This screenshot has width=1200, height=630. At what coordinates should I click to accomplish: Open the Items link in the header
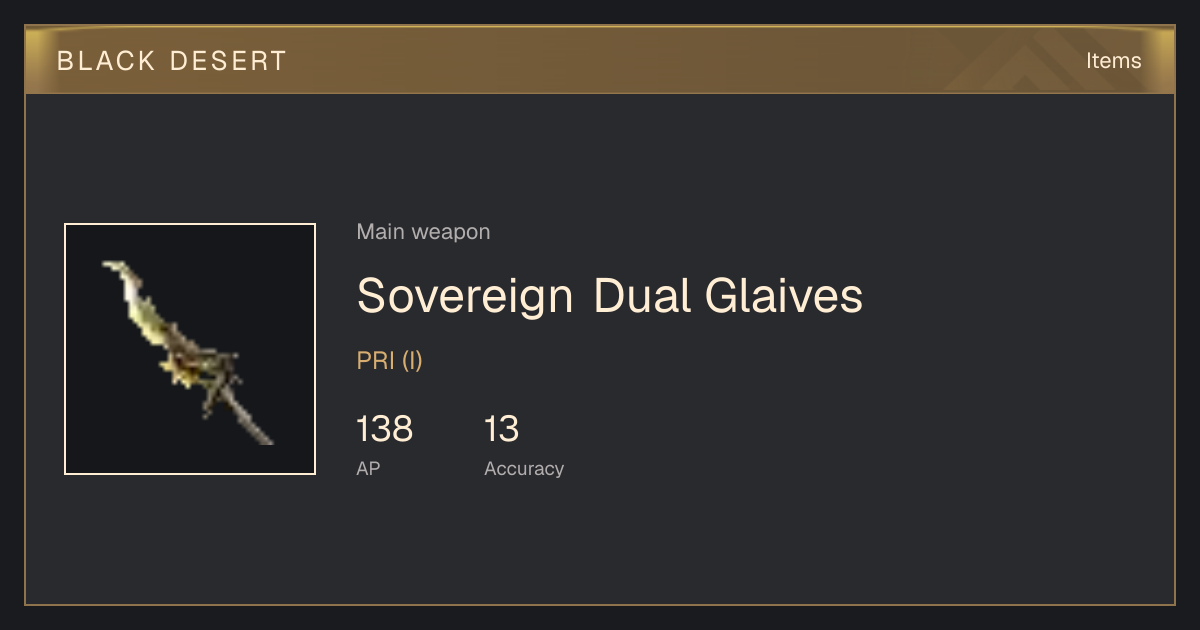pos(1113,61)
